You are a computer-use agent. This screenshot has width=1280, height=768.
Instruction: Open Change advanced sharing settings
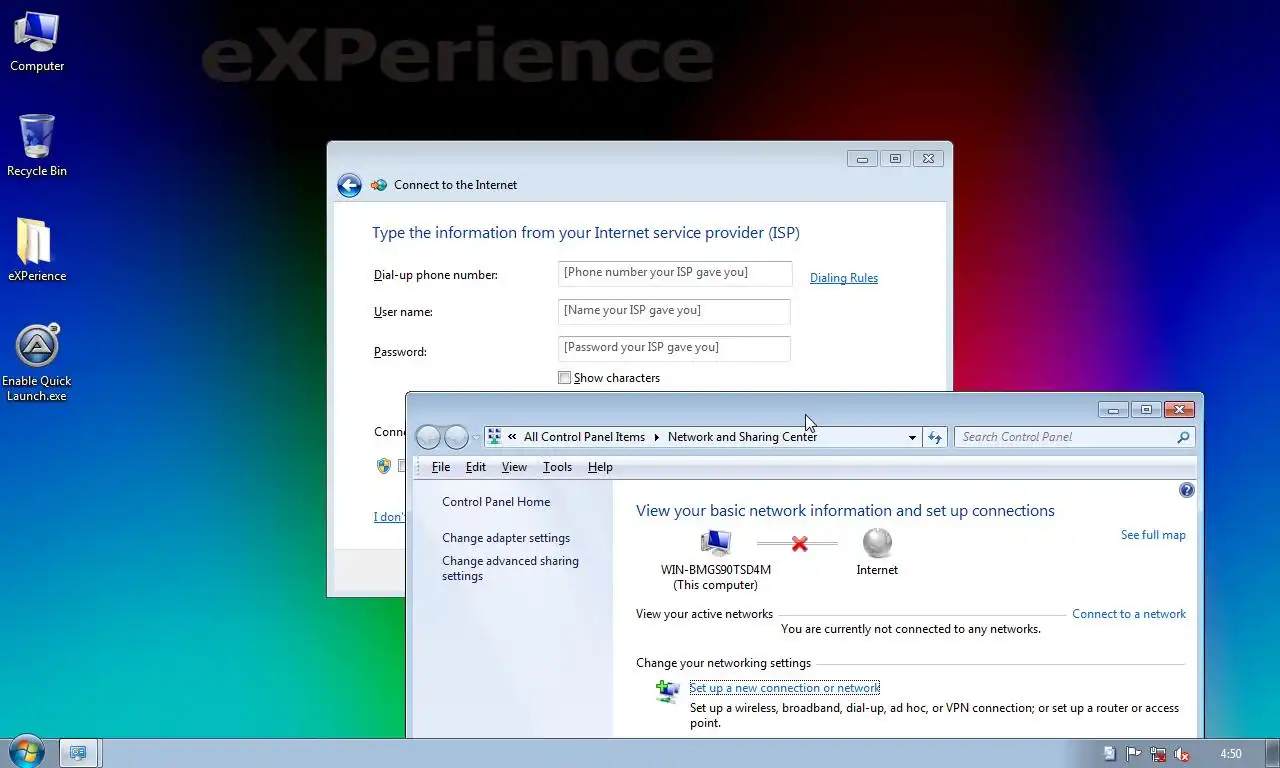tap(510, 568)
